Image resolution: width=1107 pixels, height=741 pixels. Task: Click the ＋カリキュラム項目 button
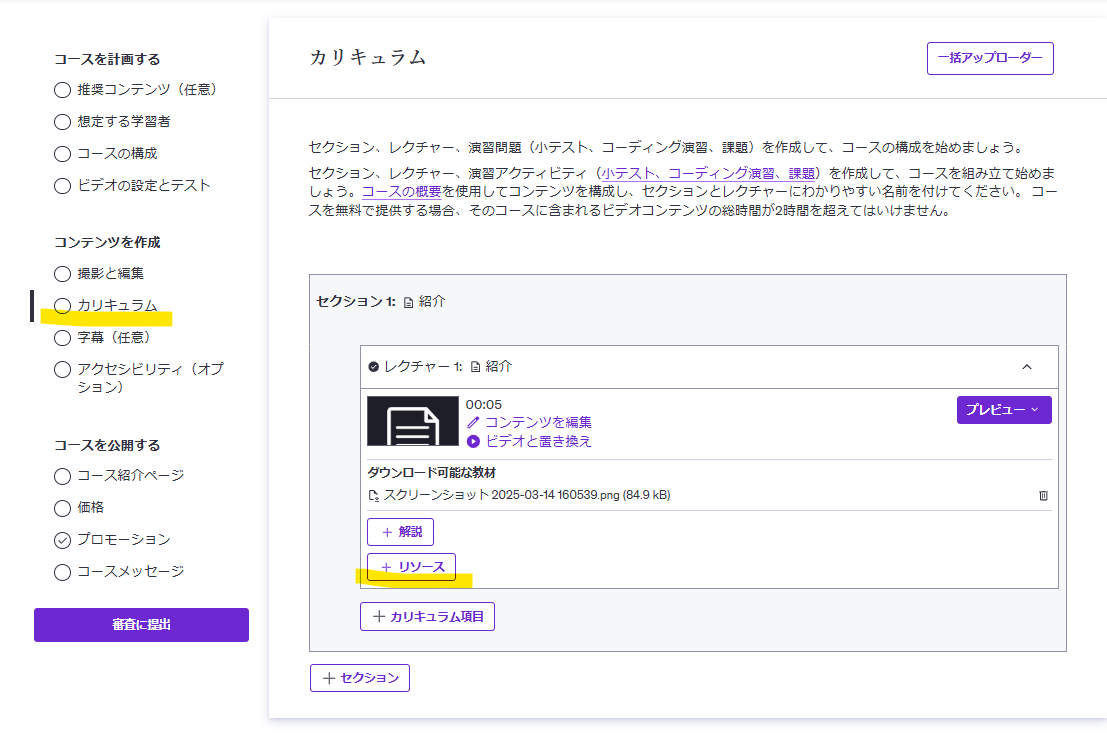point(427,617)
